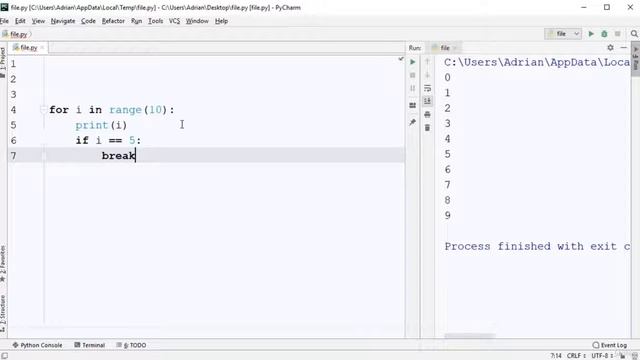The width and height of the screenshot is (640, 360).
Task: Click line number 1 in editor gutter
Action: tap(13, 64)
